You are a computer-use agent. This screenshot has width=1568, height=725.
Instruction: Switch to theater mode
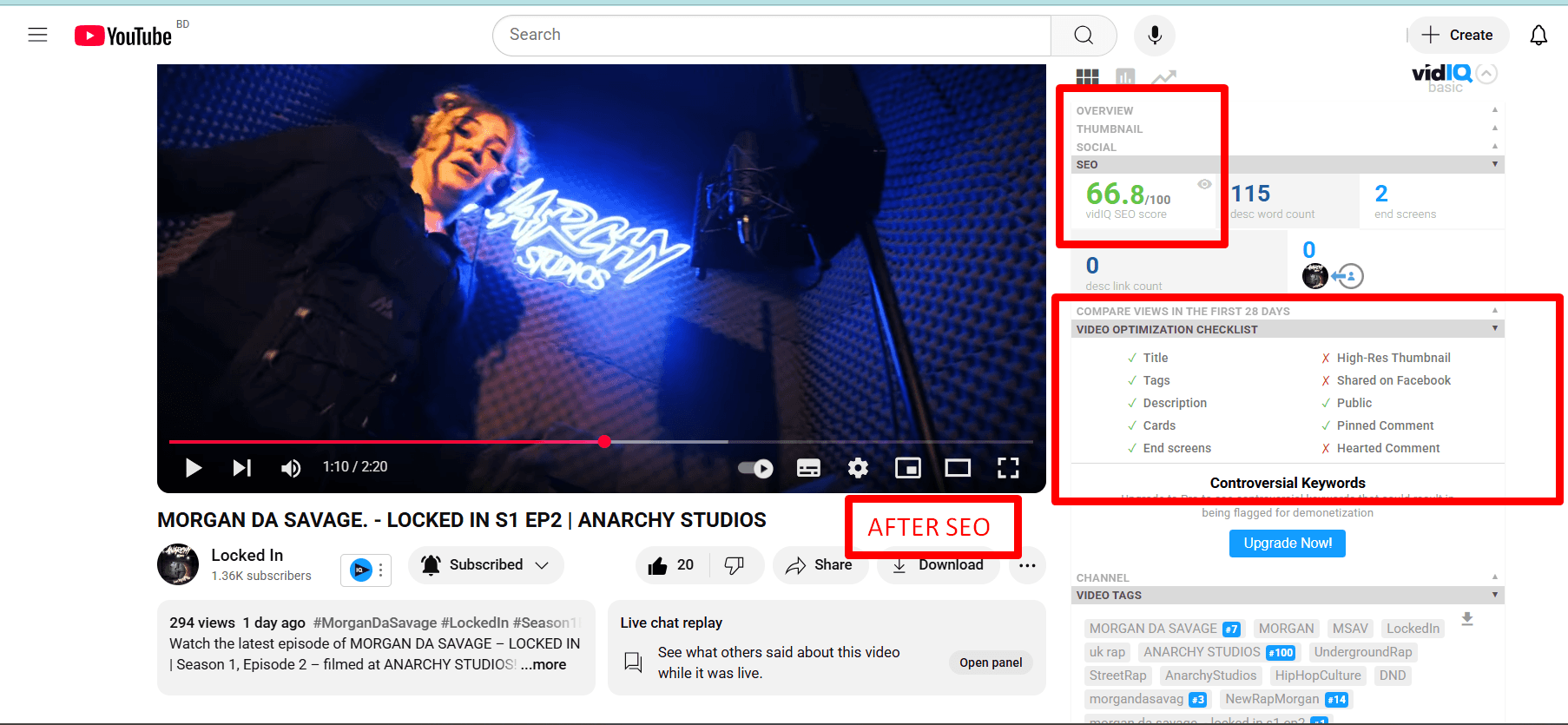(x=958, y=469)
